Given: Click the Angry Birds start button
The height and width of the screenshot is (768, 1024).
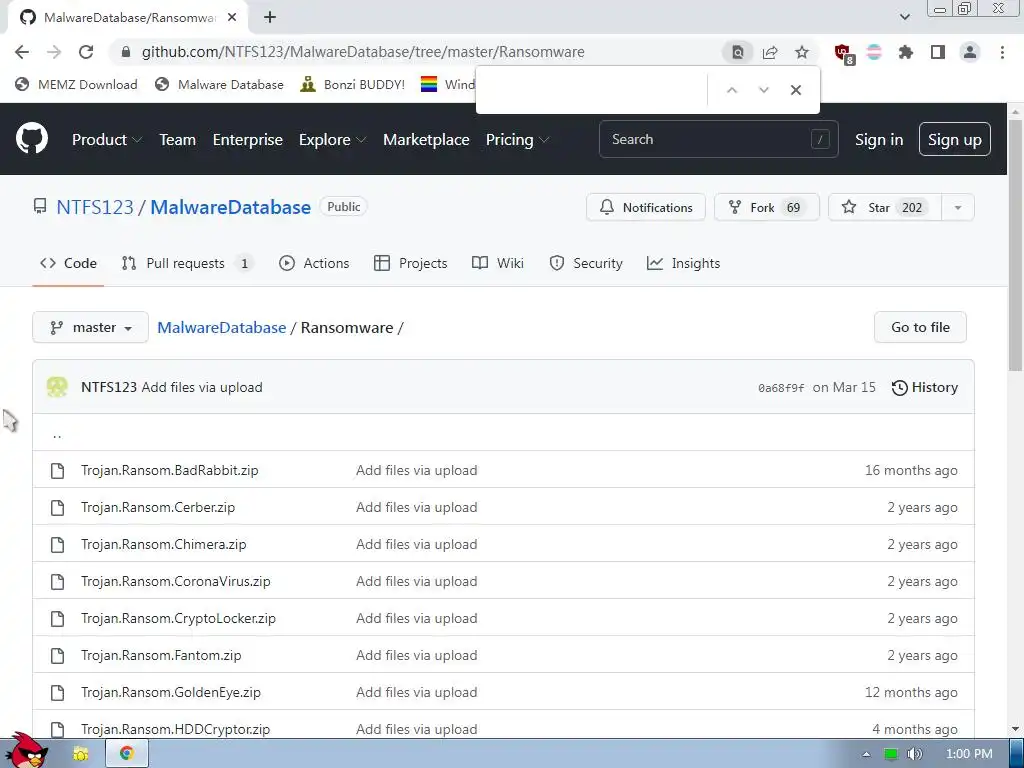Looking at the screenshot, I should click(x=29, y=751).
